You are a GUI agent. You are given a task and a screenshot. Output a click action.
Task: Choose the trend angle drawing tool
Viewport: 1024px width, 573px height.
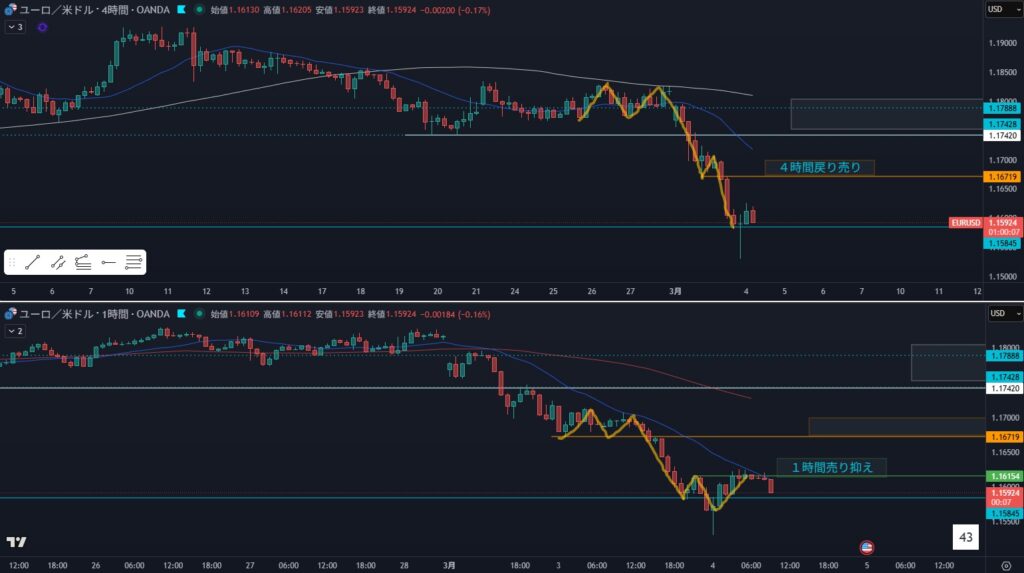click(x=83, y=262)
